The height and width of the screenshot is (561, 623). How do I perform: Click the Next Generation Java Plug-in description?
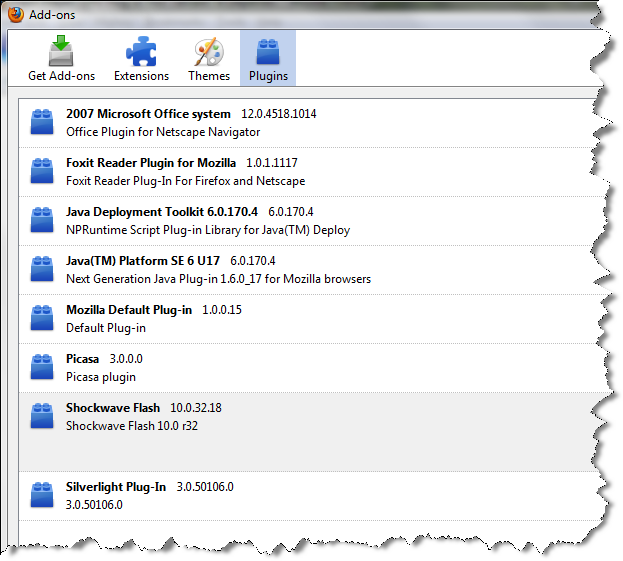coord(218,279)
